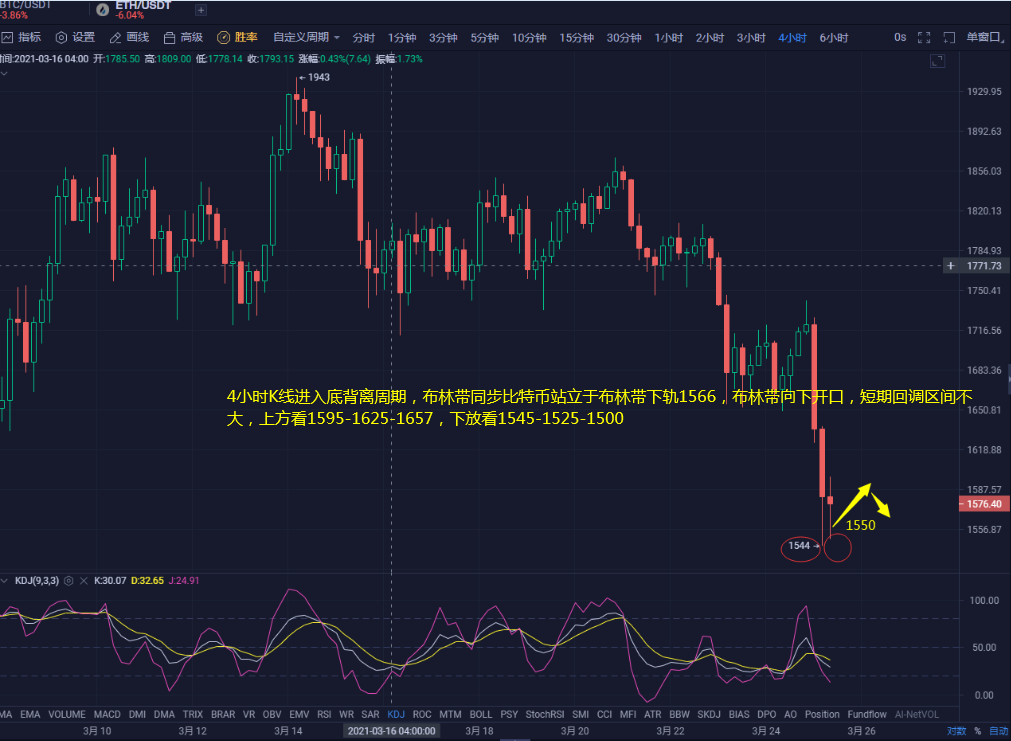
Task: Enable the MACD indicator
Action: pyautogui.click(x=107, y=714)
